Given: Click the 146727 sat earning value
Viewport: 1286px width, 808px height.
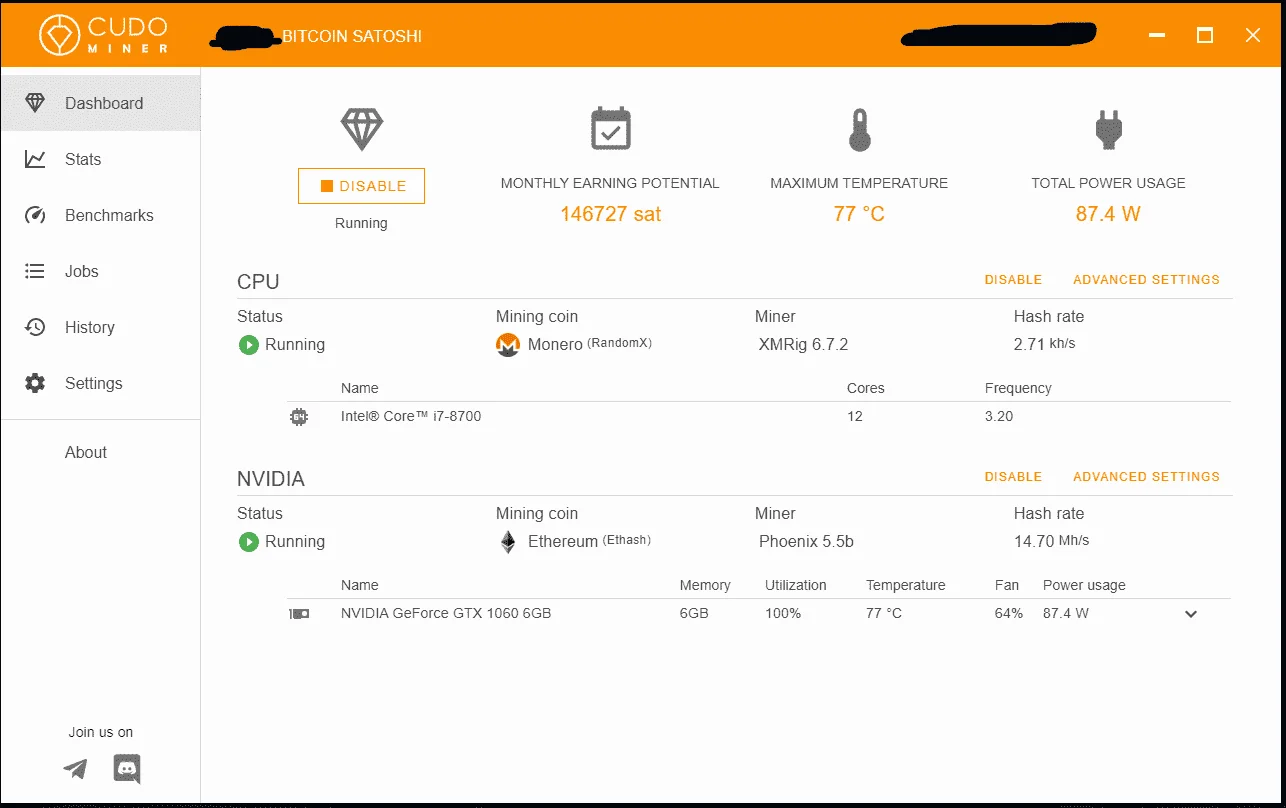Looking at the screenshot, I should click(x=610, y=214).
